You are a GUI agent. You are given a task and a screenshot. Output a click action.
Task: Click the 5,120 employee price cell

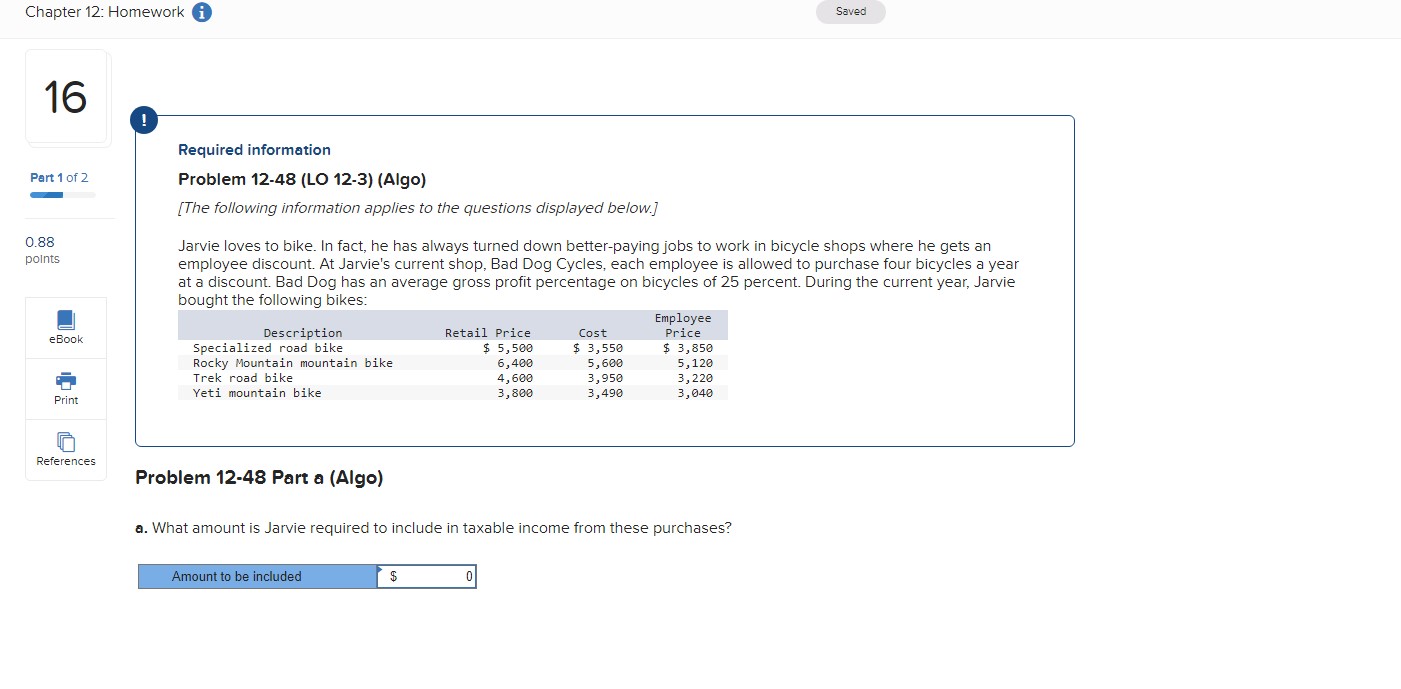695,363
